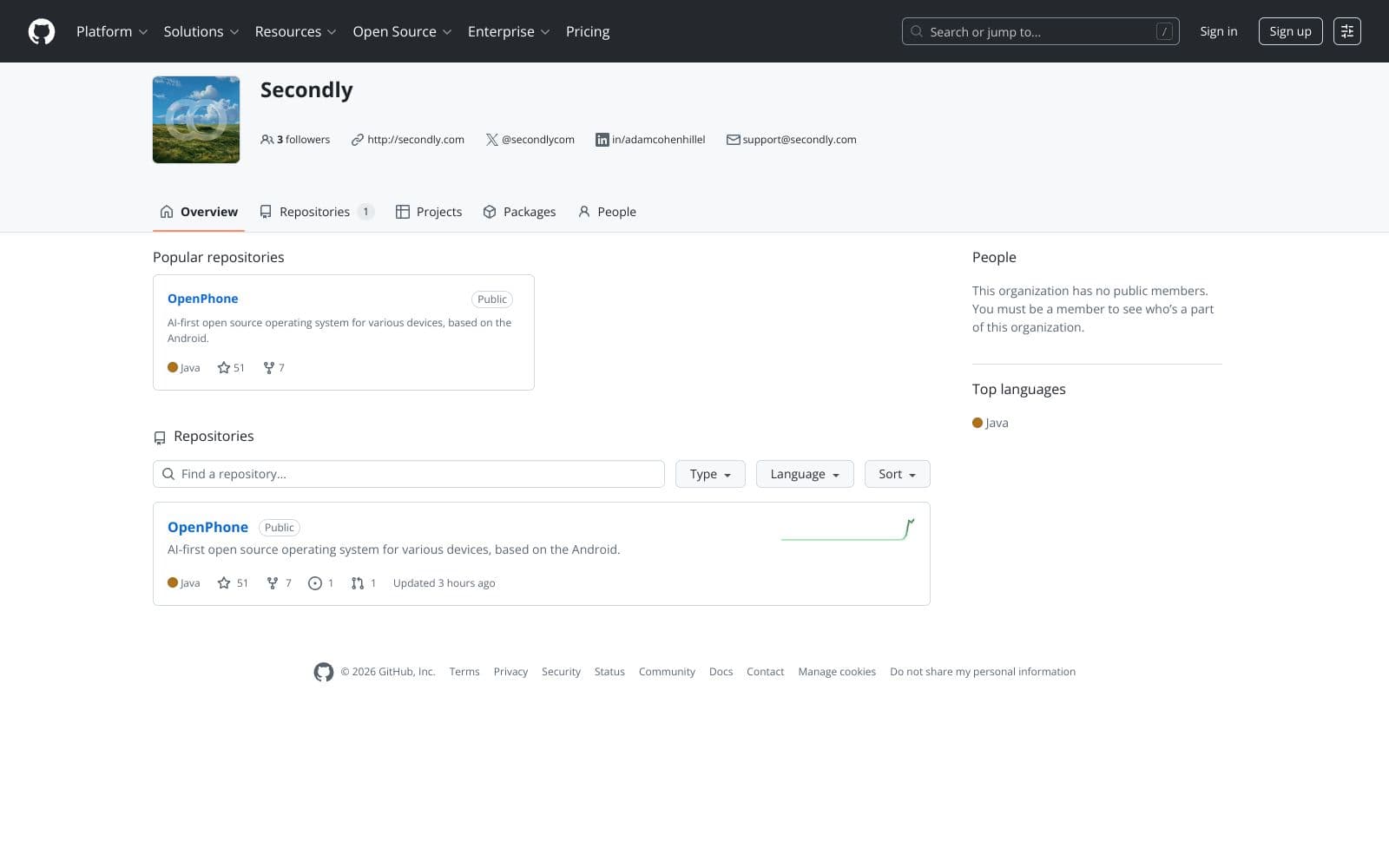Click the fork icon in OpenPhone popular card
Screen dimensions: 1389x868
(269, 368)
